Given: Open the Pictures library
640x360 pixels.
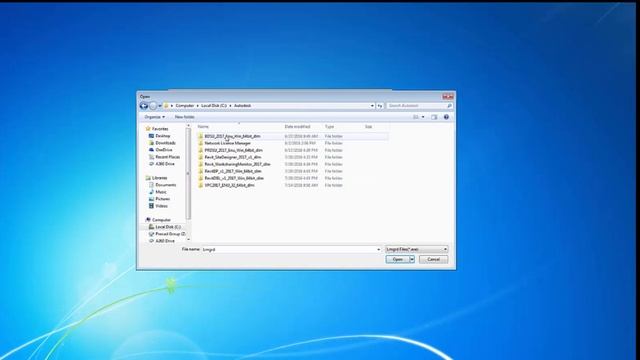Looking at the screenshot, I should pyautogui.click(x=162, y=199).
